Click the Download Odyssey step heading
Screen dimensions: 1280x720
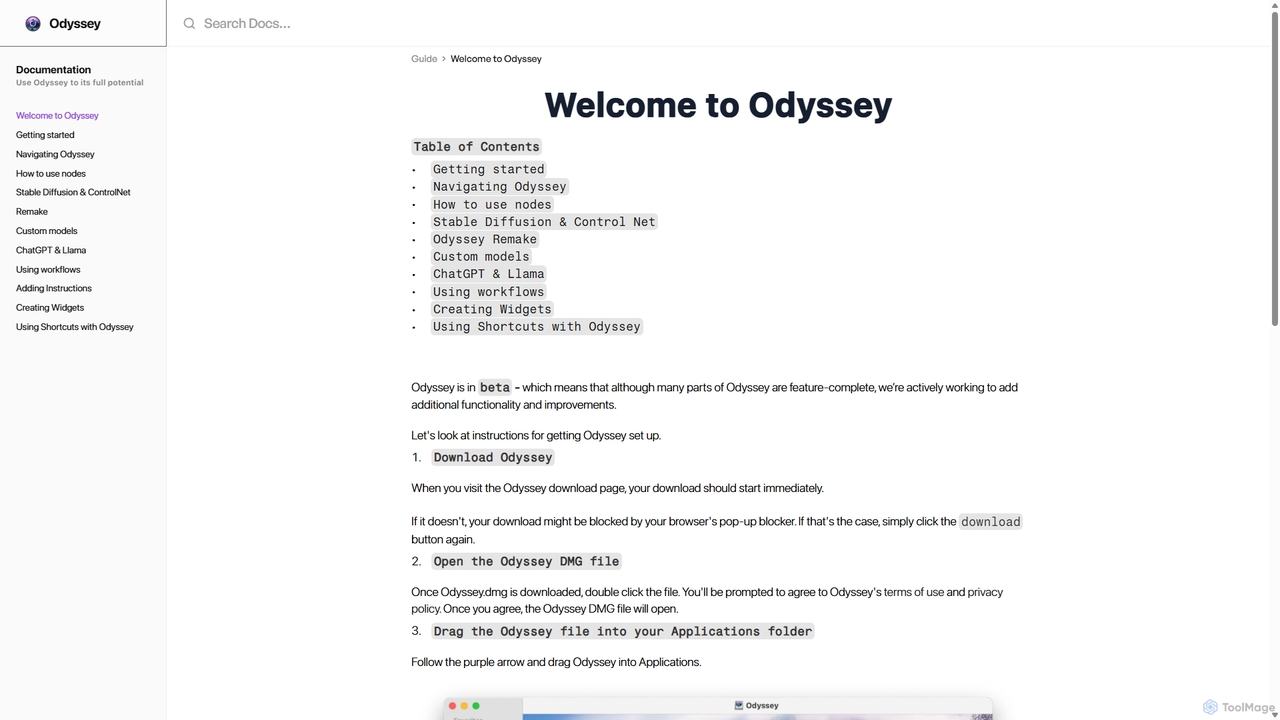[x=493, y=457]
